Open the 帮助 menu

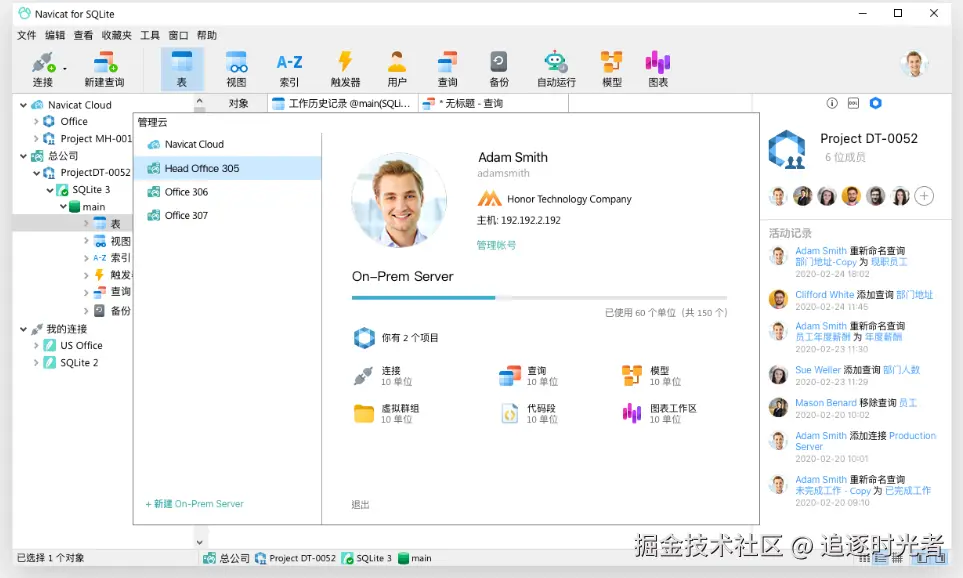(206, 35)
